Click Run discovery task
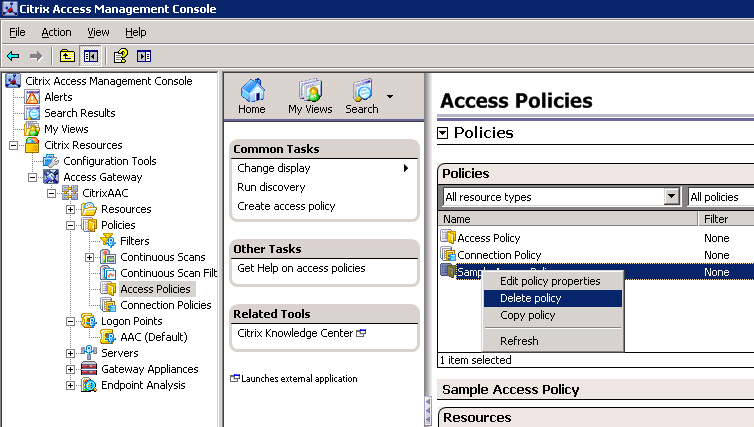 [x=271, y=187]
